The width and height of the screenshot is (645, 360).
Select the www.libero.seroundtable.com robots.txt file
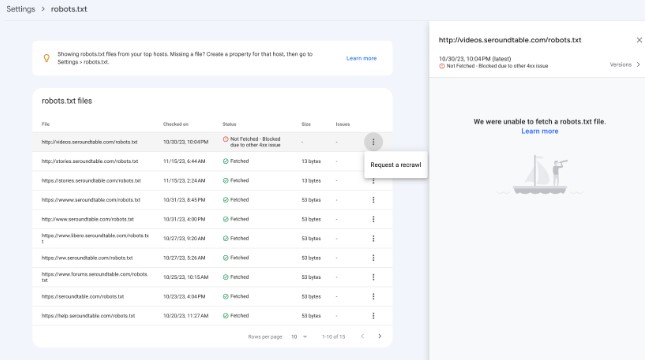(95, 239)
